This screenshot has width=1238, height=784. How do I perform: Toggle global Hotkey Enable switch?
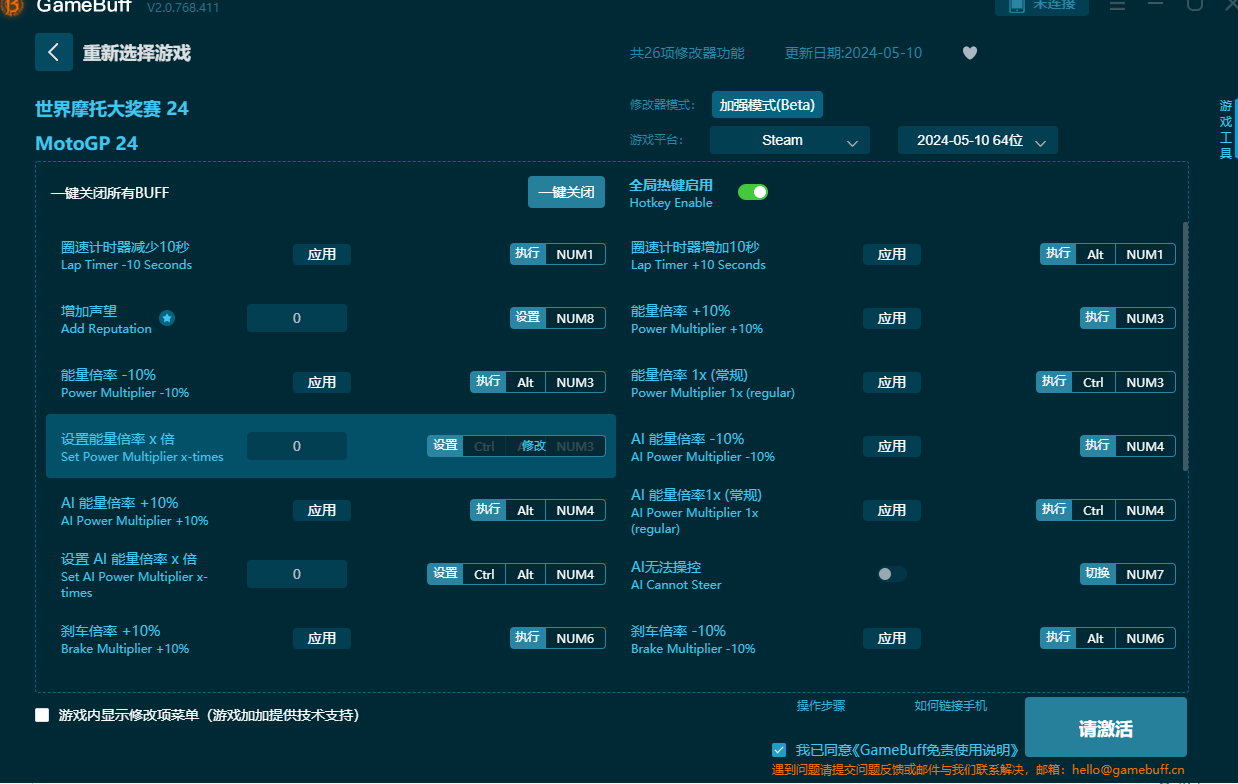pos(753,192)
